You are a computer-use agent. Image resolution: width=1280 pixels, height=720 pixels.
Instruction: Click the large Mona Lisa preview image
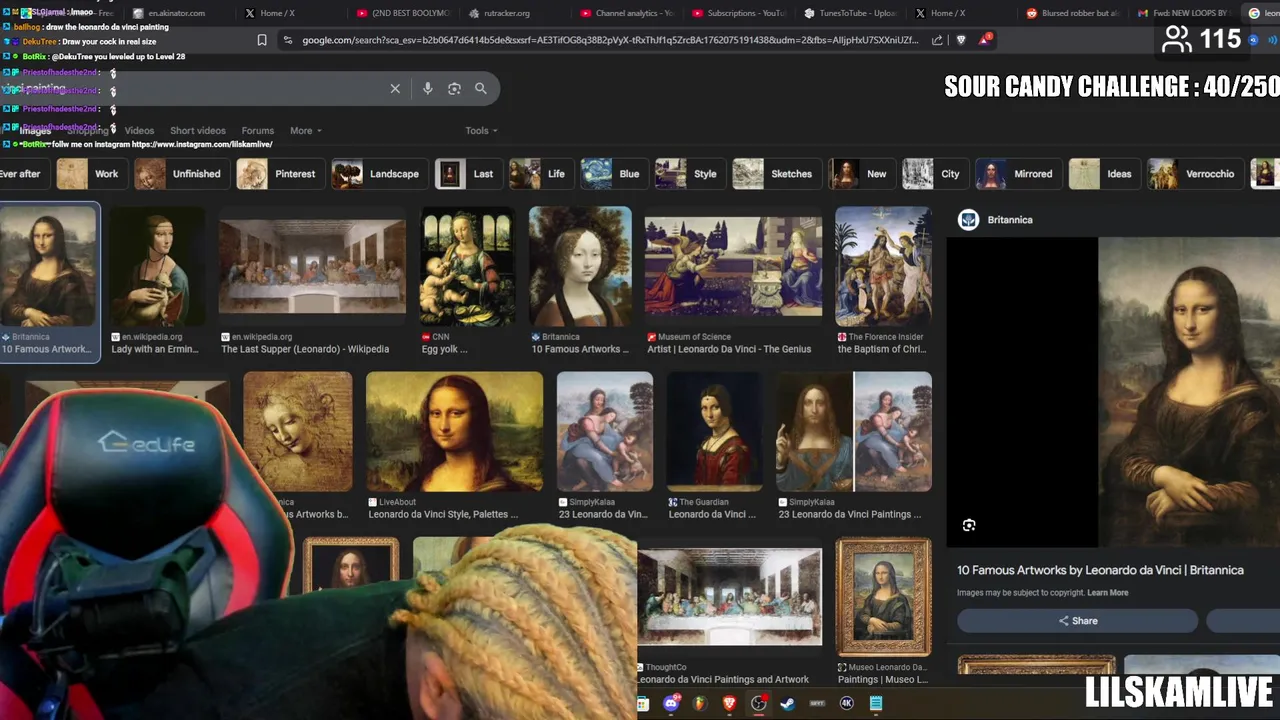click(x=1189, y=392)
